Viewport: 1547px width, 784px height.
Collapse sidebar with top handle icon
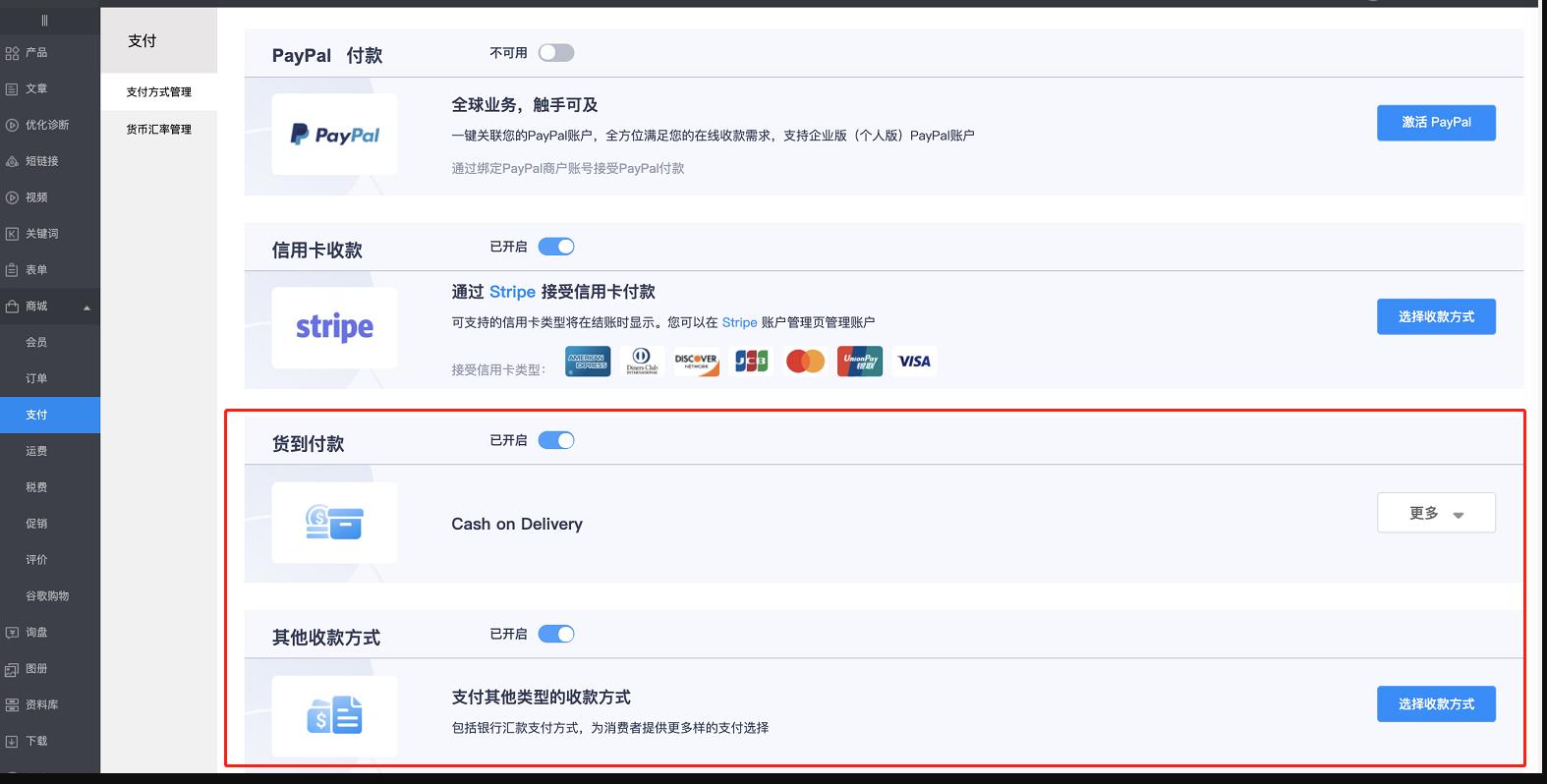click(44, 21)
